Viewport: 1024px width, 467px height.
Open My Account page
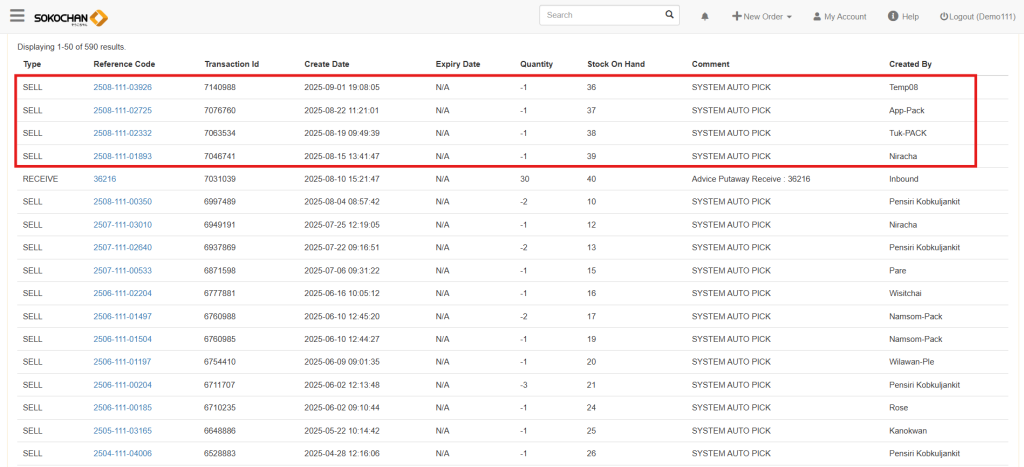[x=839, y=17]
